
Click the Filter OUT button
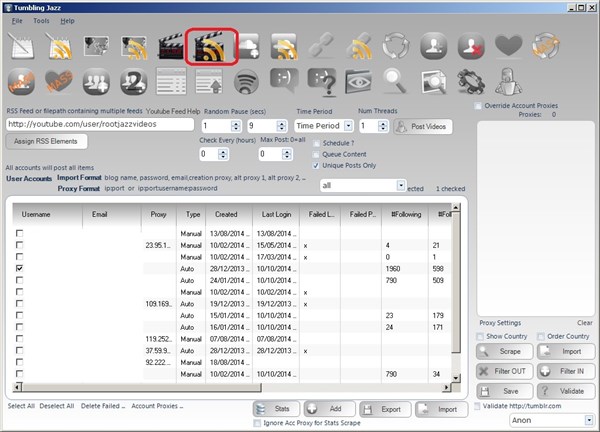pos(504,371)
